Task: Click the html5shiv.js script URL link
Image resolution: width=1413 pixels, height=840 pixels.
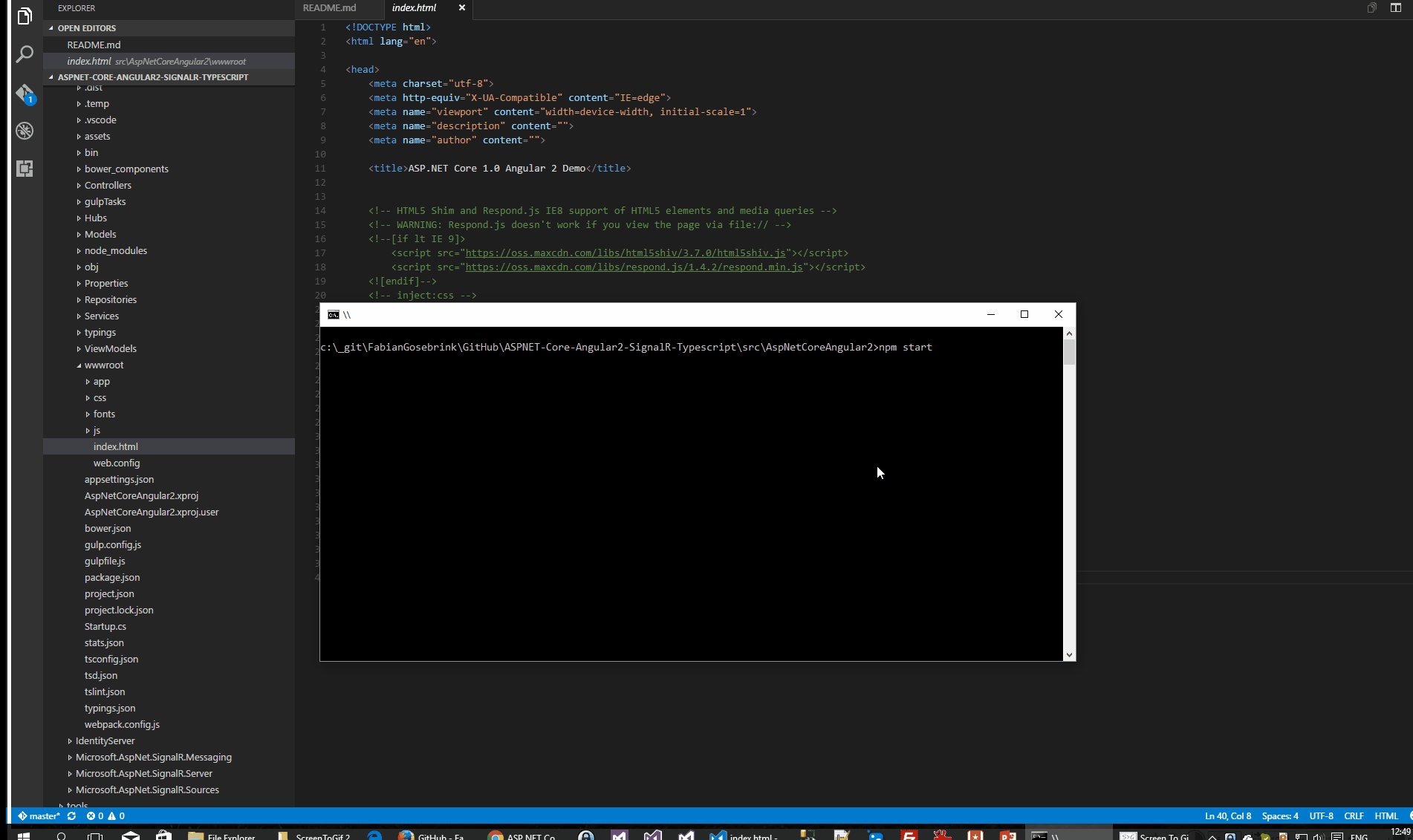Action: point(626,253)
